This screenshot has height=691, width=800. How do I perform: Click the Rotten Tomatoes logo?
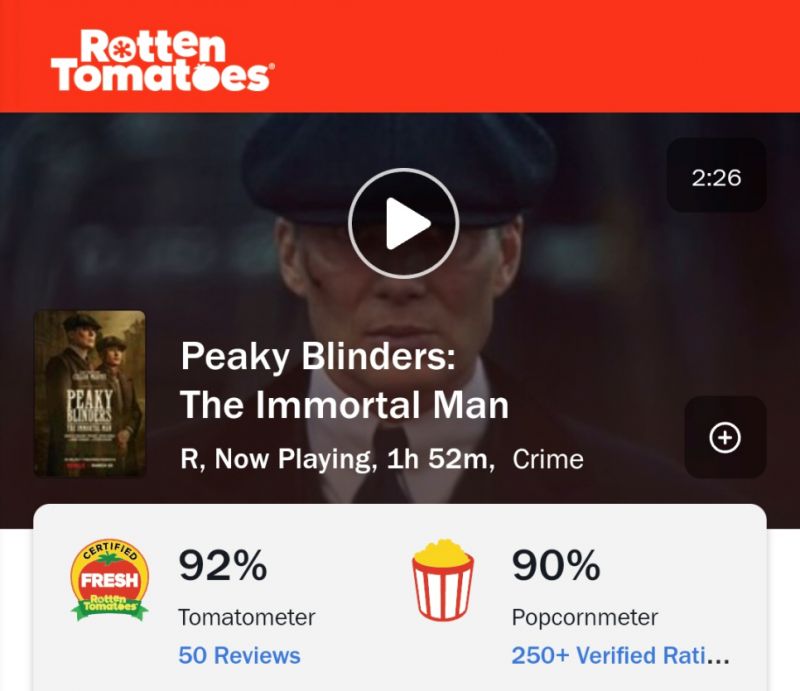[162, 60]
